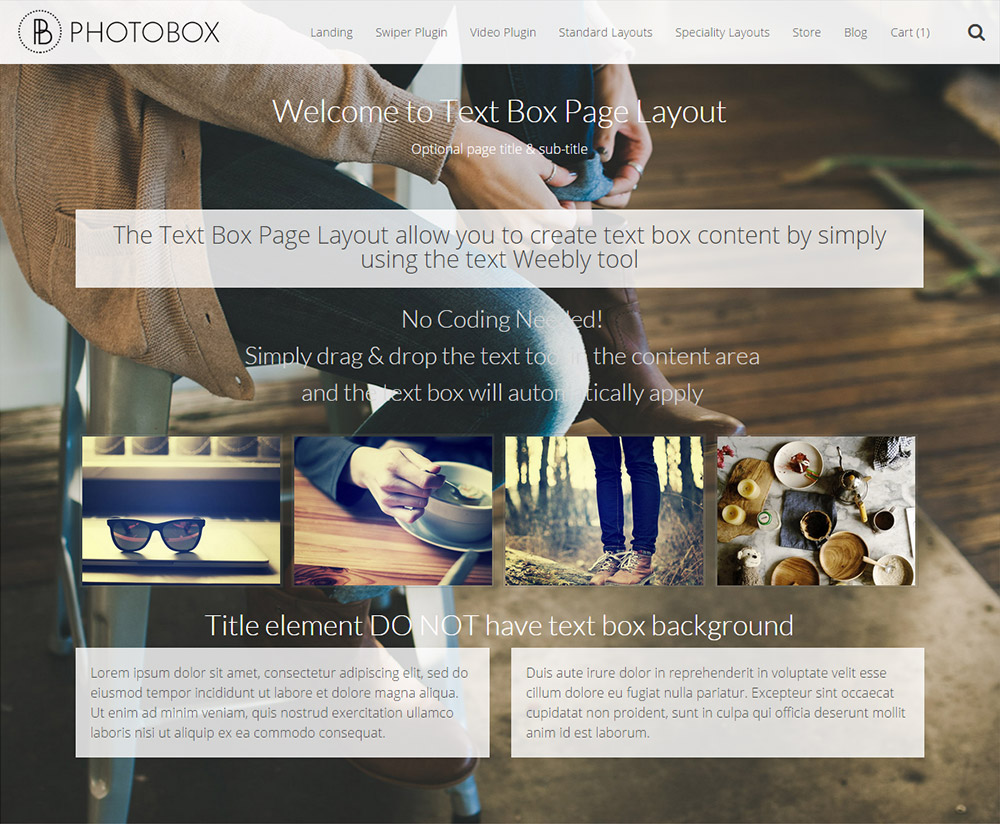Click the search magnifier icon
The image size is (1000, 824).
[976, 32]
